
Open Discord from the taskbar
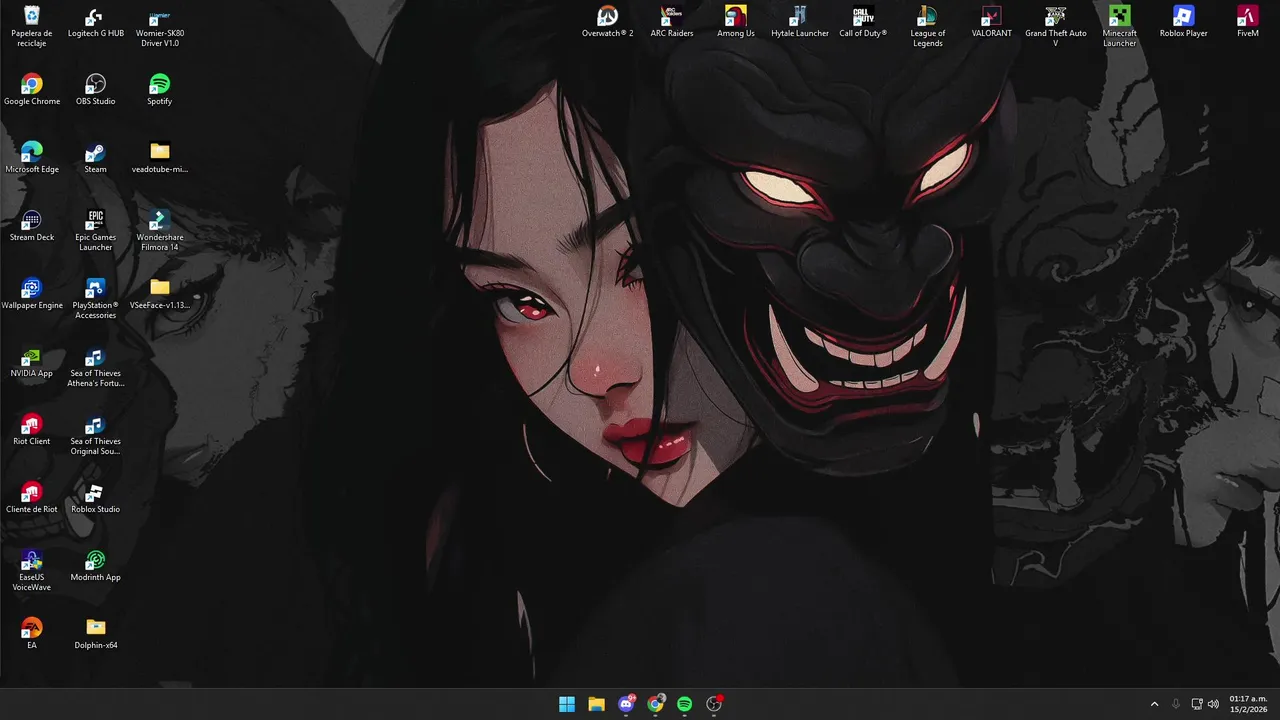click(x=626, y=704)
